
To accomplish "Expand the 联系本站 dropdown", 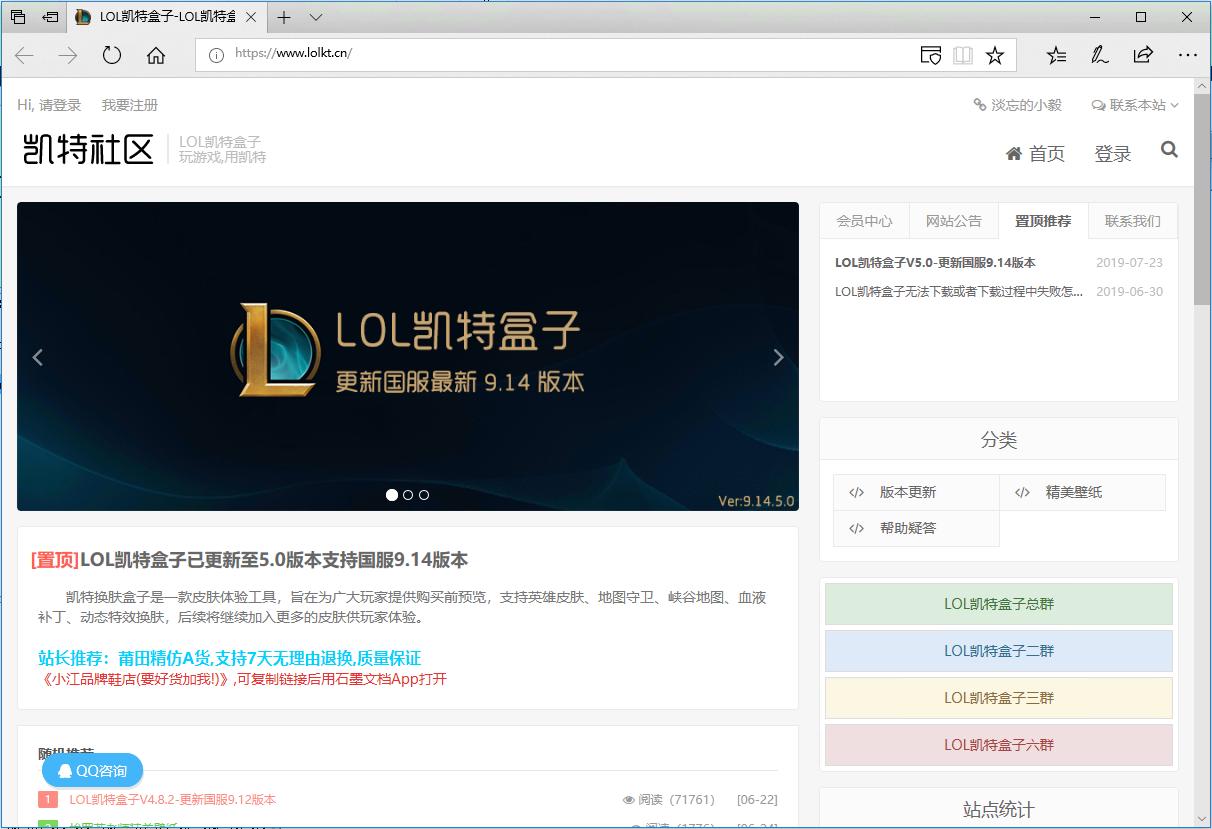I will [1134, 104].
